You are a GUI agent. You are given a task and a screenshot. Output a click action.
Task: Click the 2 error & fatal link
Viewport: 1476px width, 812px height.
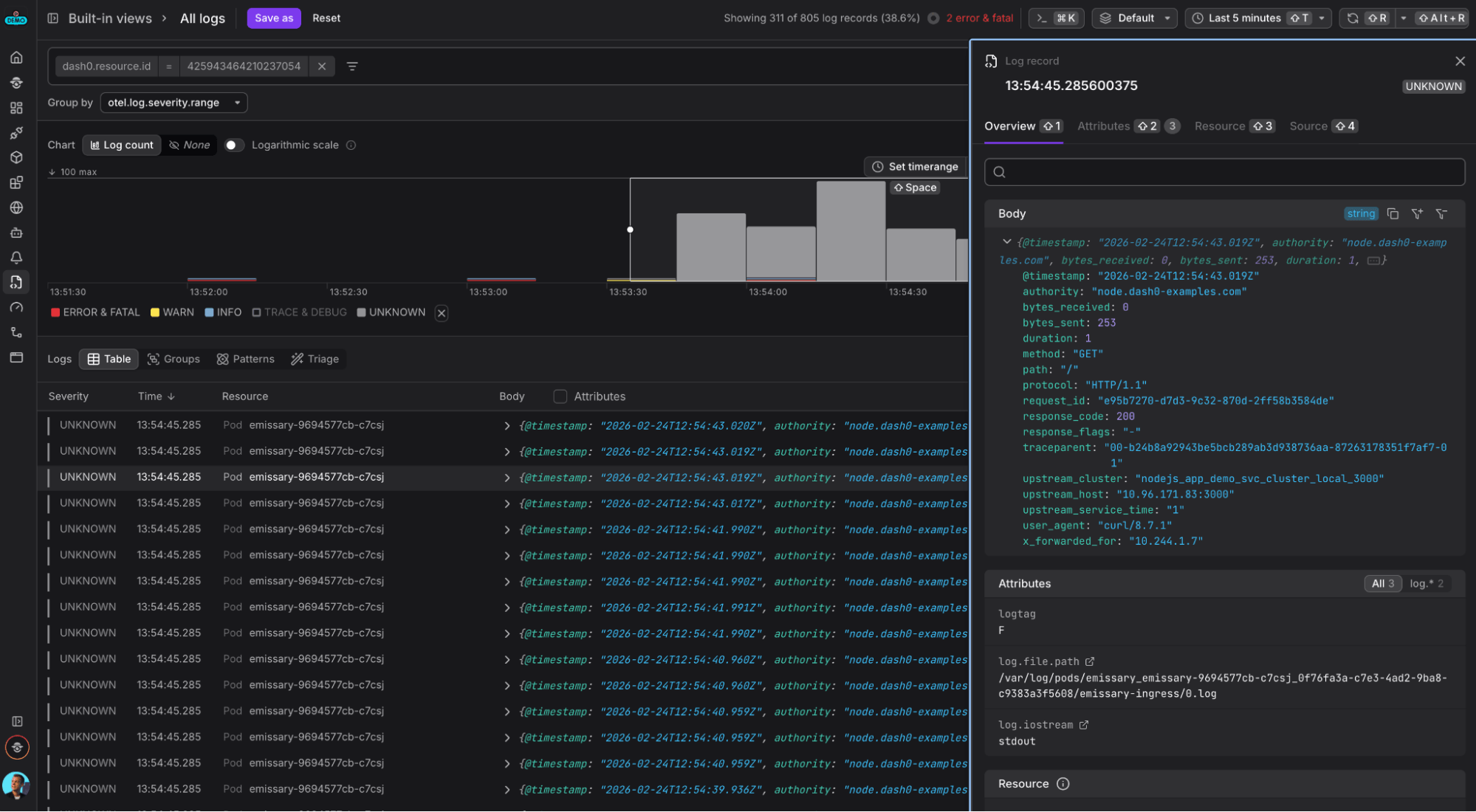coord(979,18)
